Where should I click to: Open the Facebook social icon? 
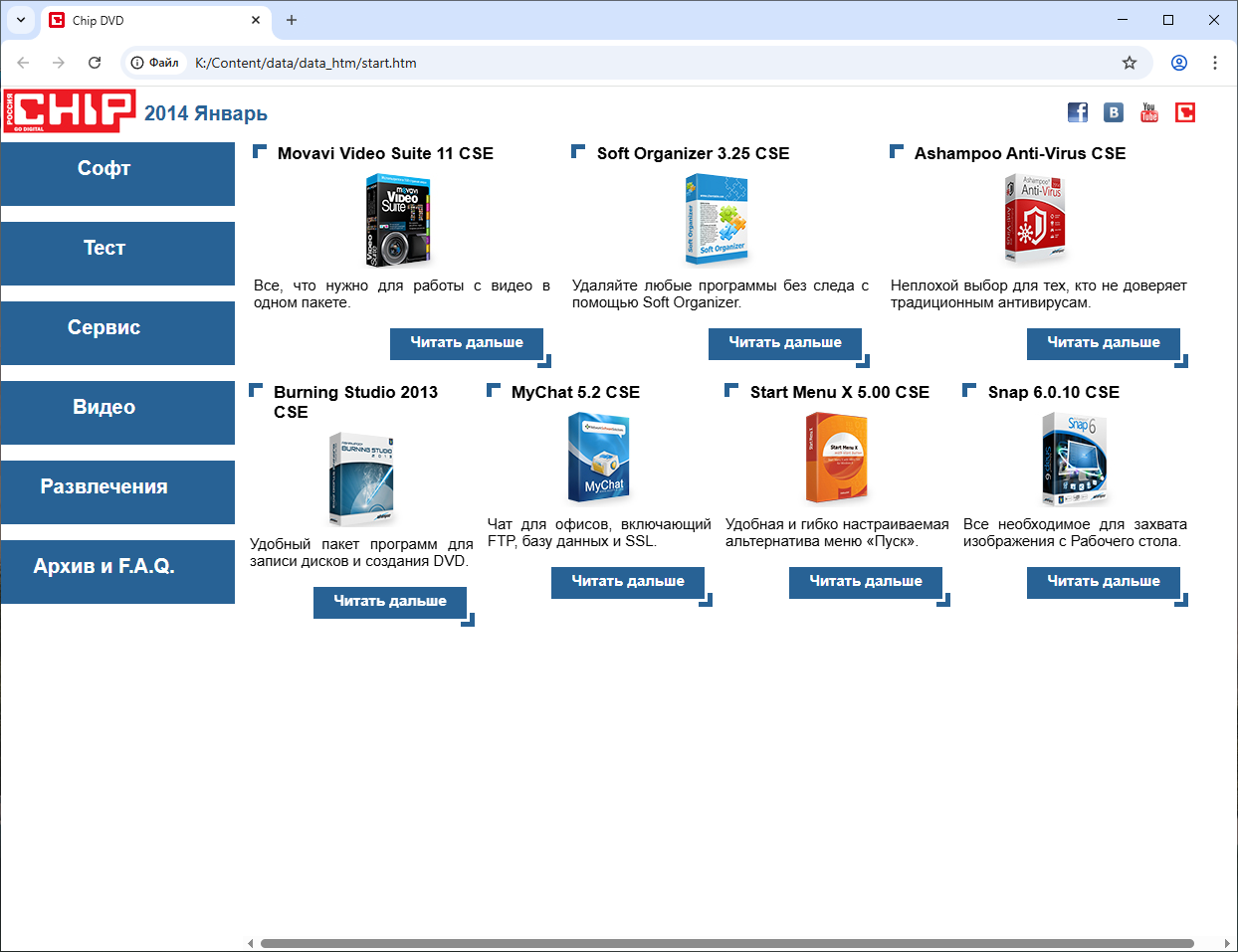point(1078,112)
